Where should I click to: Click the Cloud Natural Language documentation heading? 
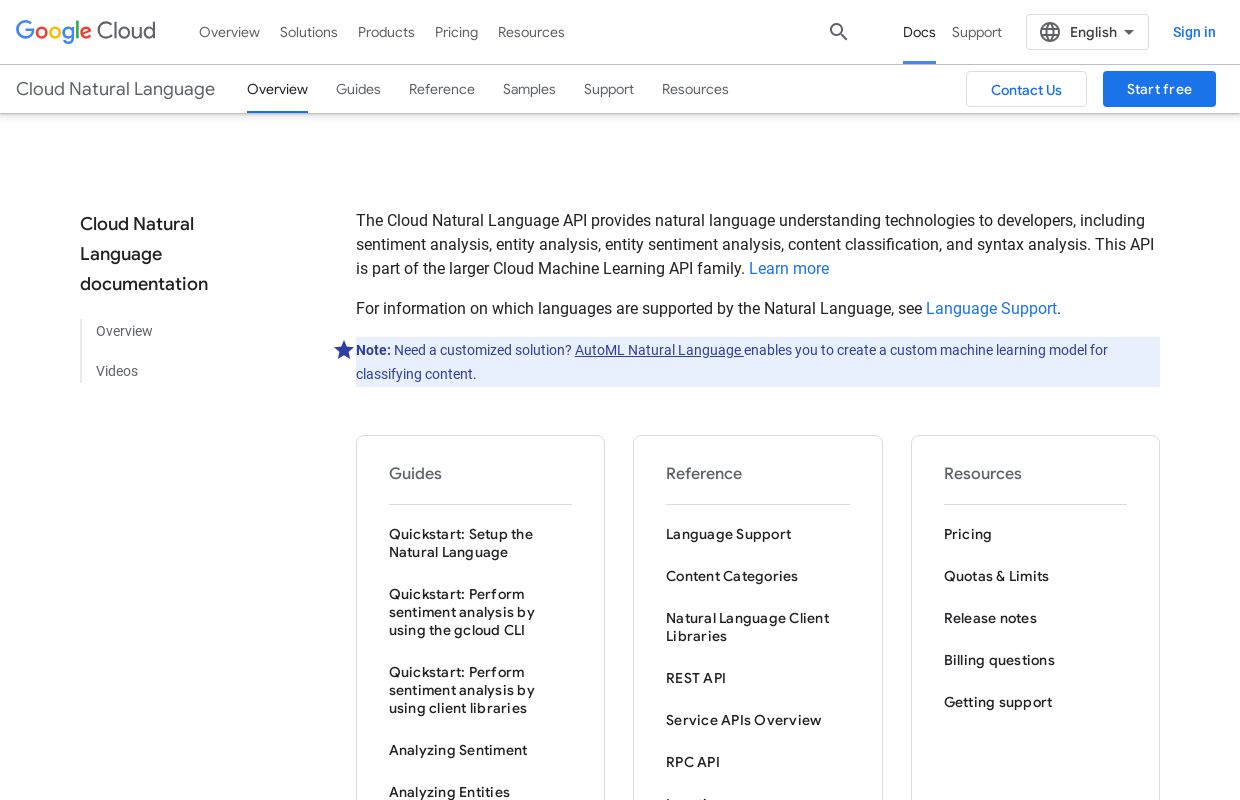click(144, 254)
